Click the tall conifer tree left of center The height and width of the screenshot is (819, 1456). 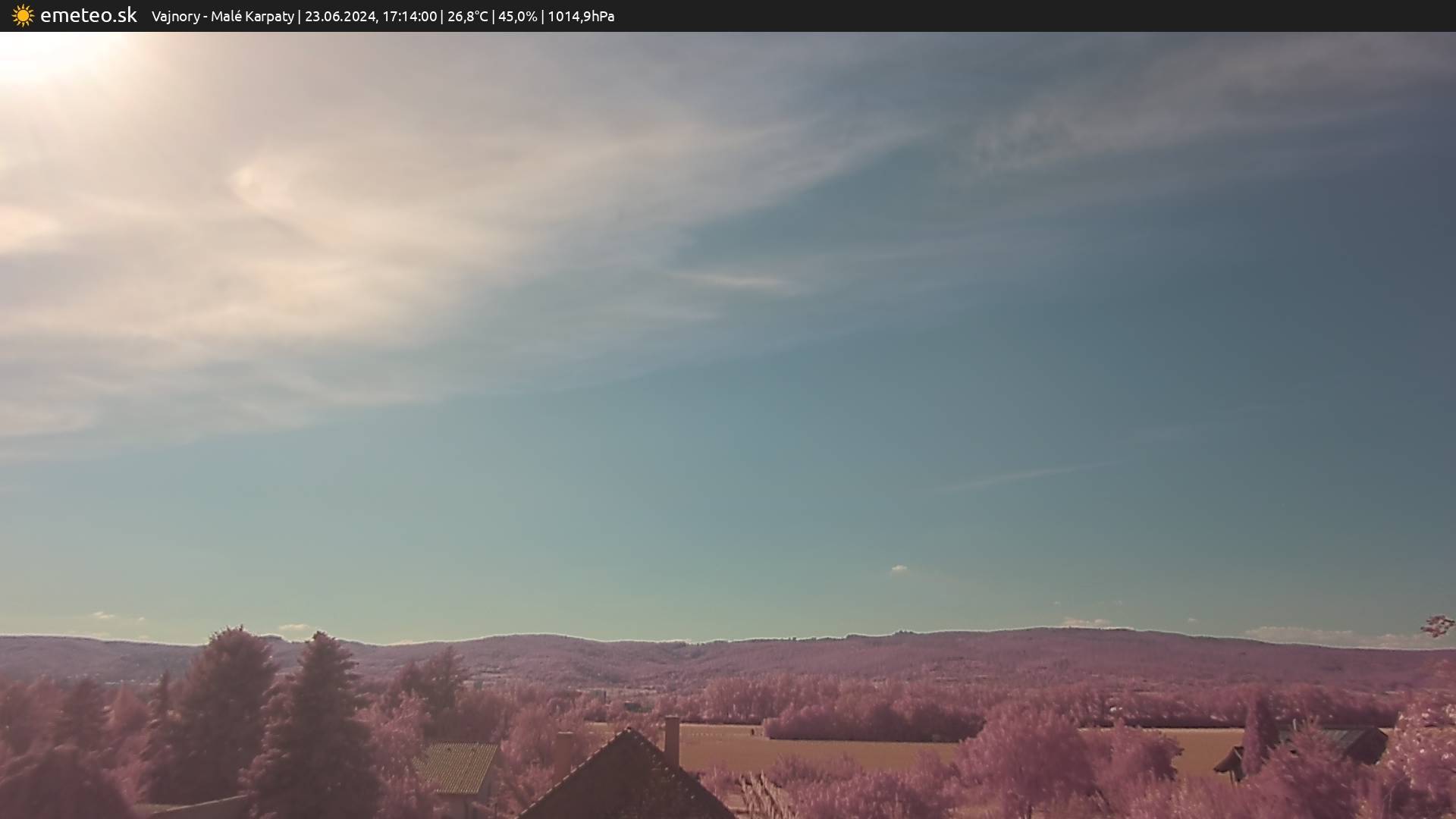(318, 720)
